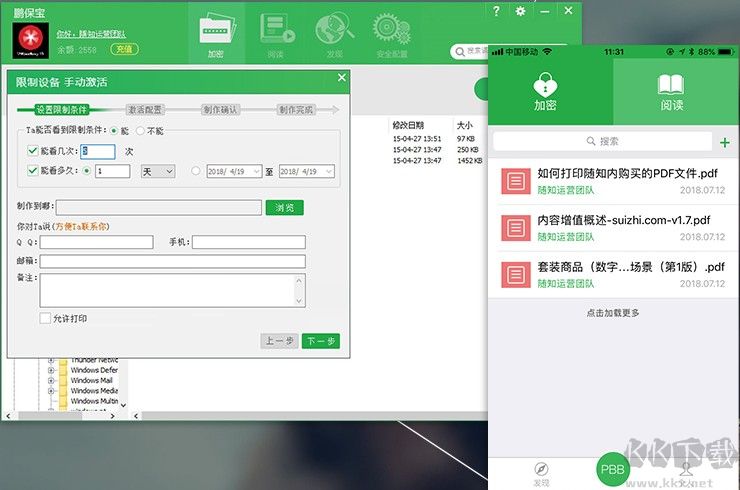
Task: Click the view count input field
Action: click(98, 152)
